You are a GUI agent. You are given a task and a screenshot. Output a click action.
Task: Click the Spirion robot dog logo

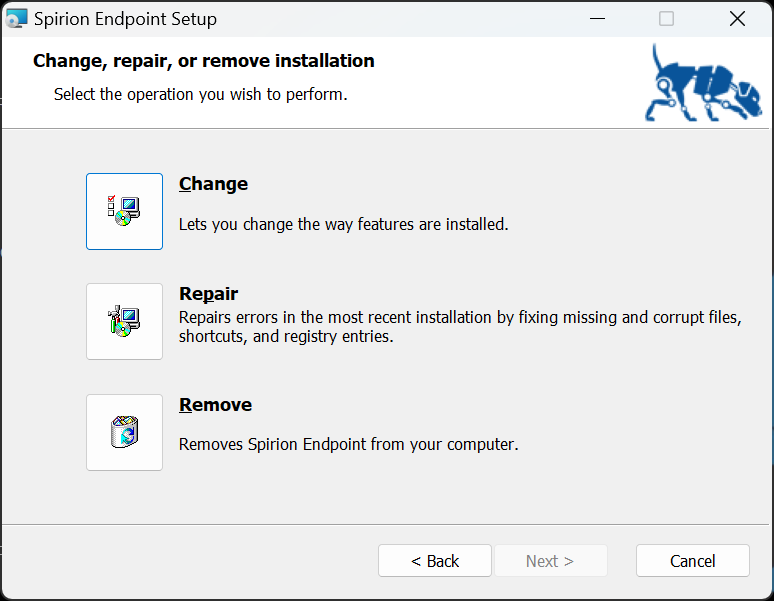703,84
